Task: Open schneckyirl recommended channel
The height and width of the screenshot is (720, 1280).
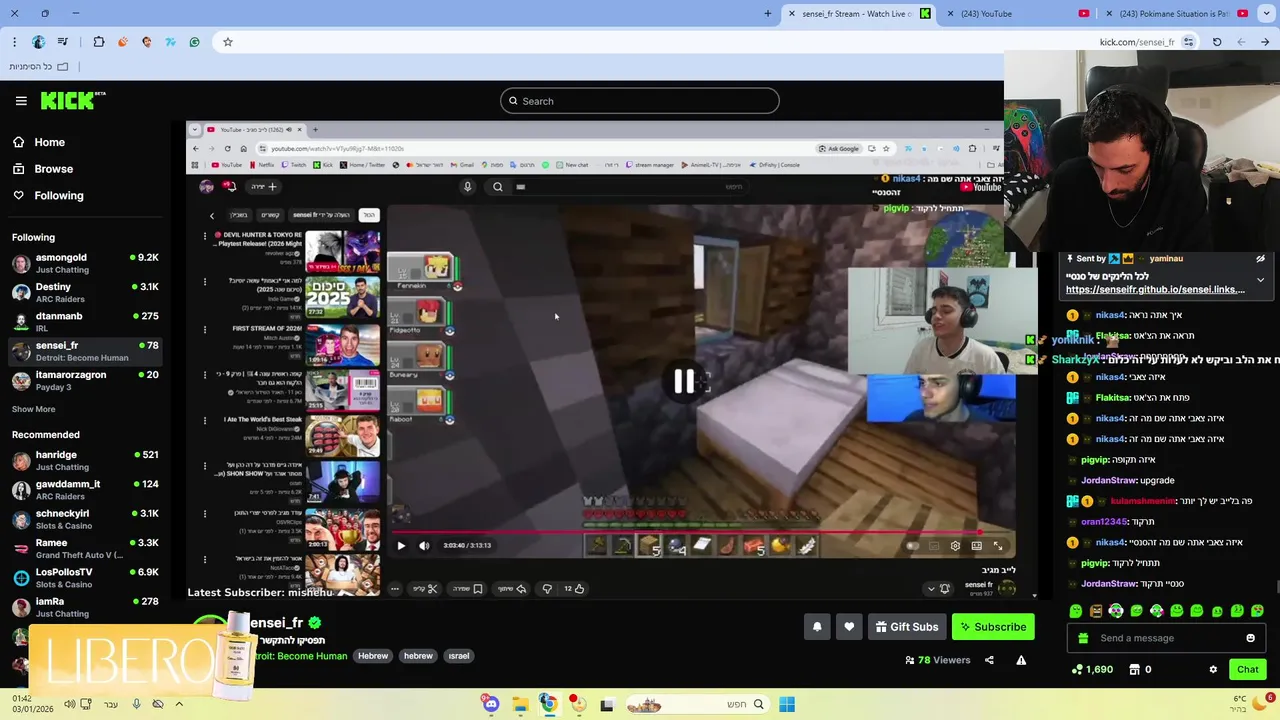Action: pyautogui.click(x=85, y=519)
